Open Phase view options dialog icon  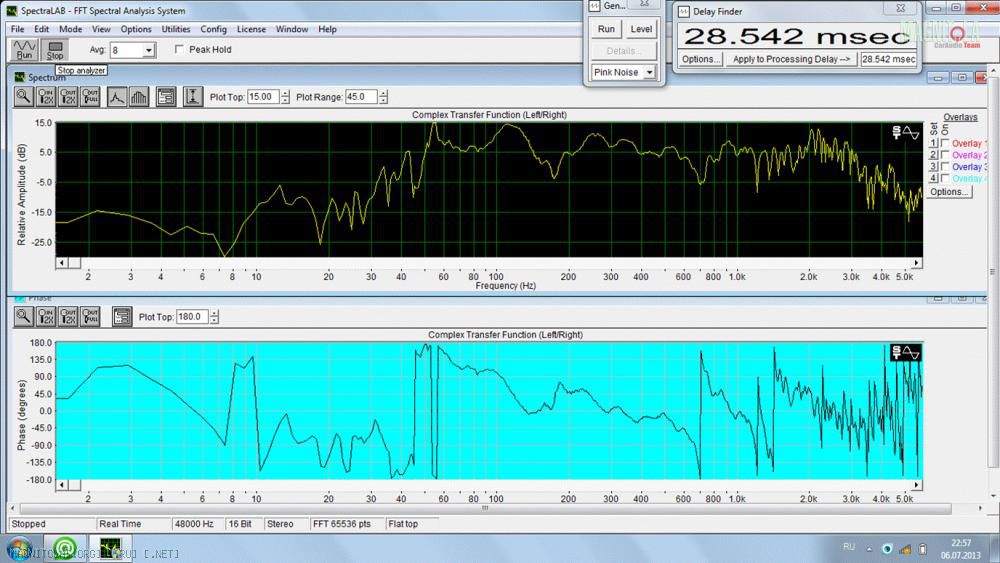(x=122, y=316)
